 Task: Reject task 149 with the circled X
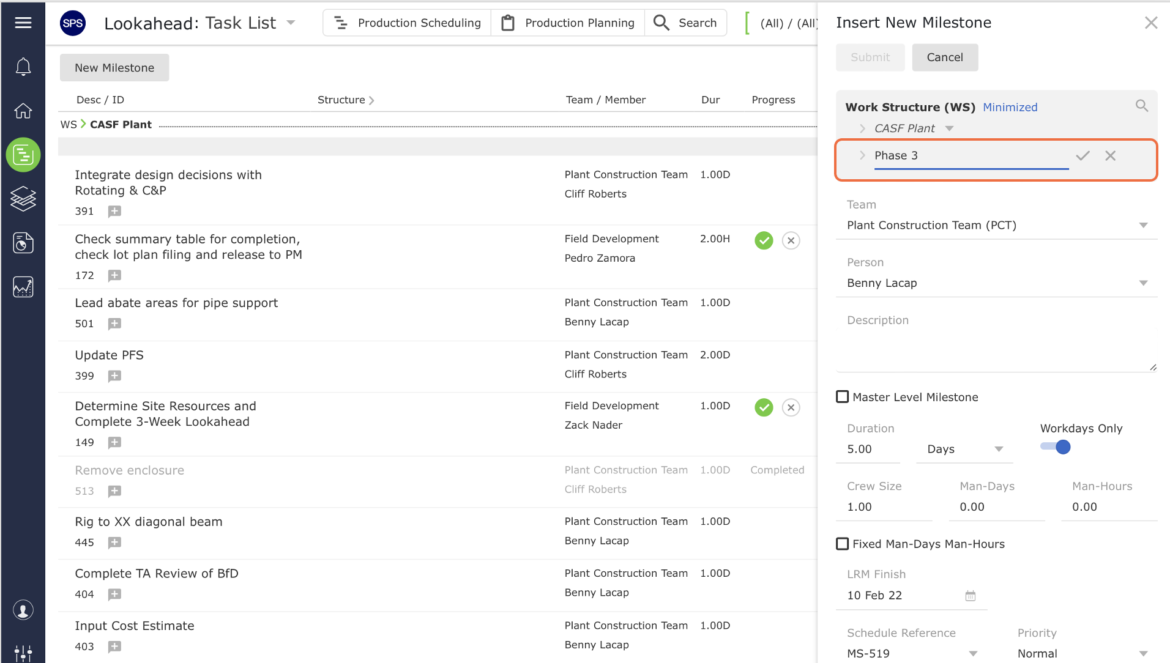pos(791,407)
